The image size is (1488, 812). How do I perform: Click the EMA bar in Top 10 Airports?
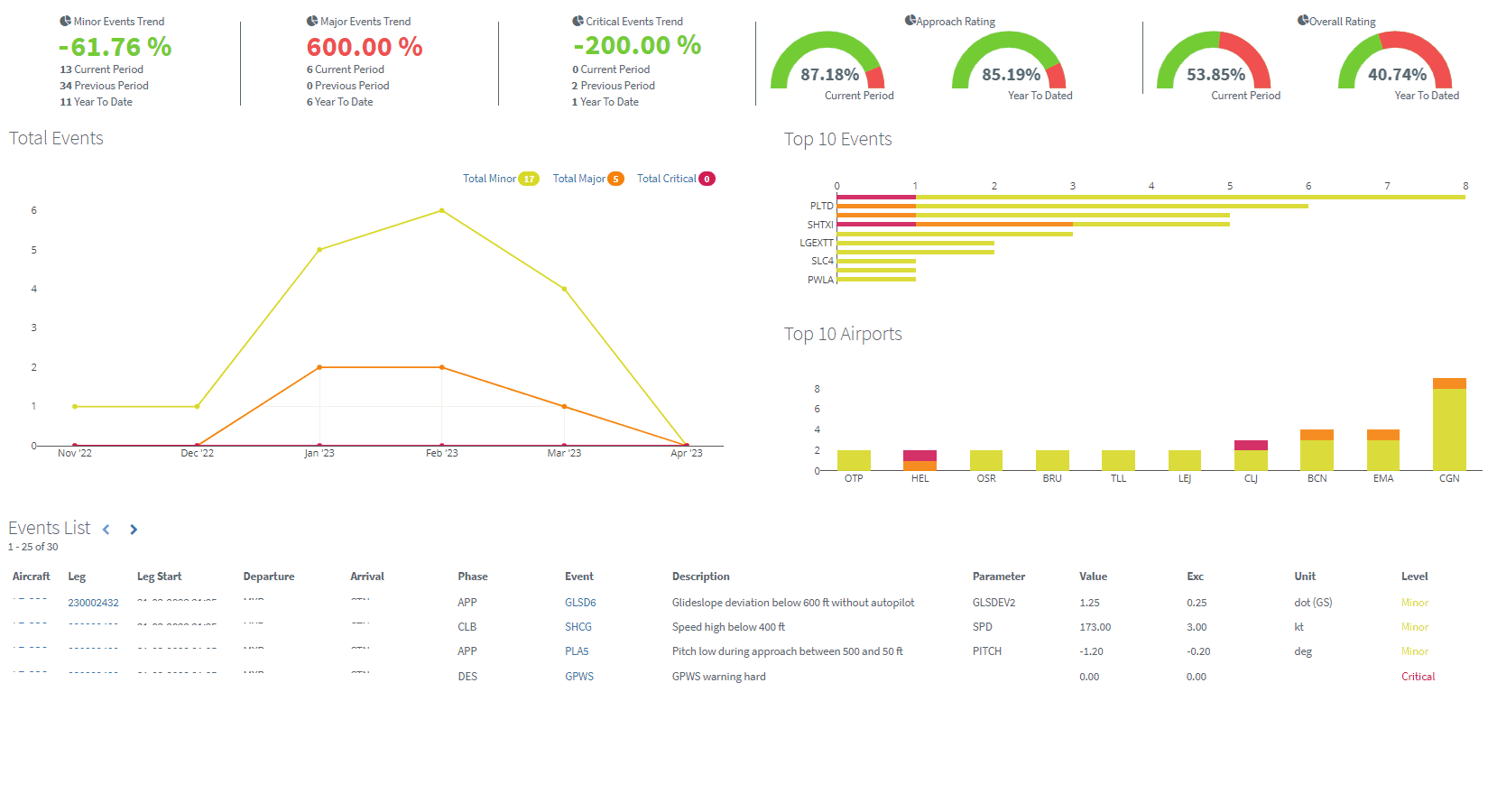[1383, 449]
